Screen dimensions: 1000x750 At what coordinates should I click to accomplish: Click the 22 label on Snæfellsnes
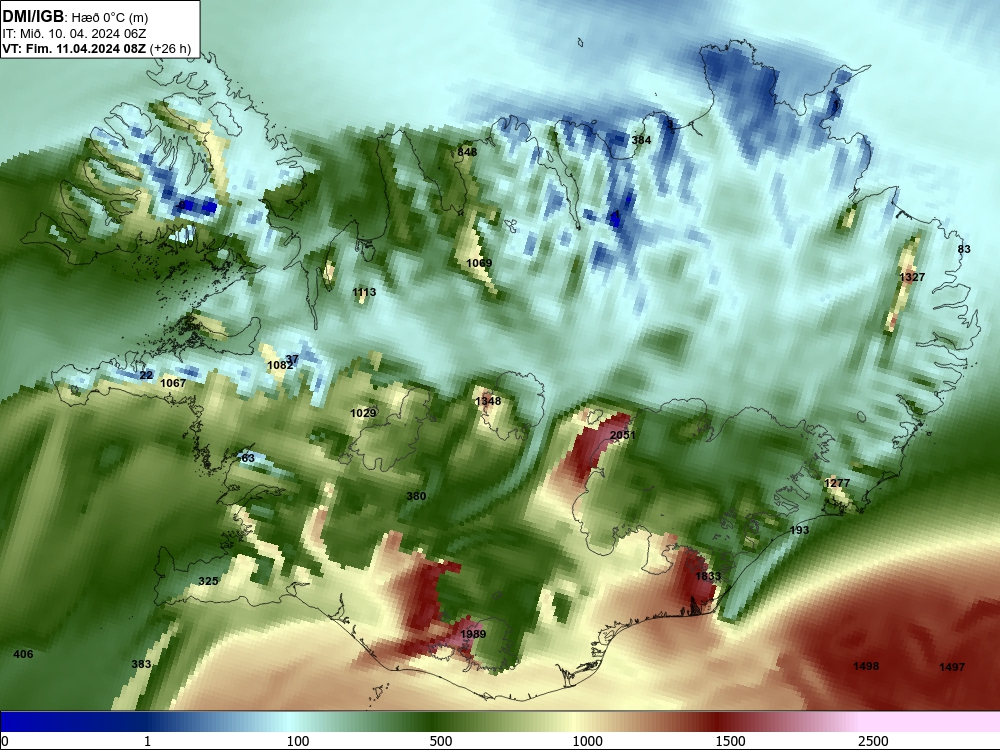click(x=146, y=375)
